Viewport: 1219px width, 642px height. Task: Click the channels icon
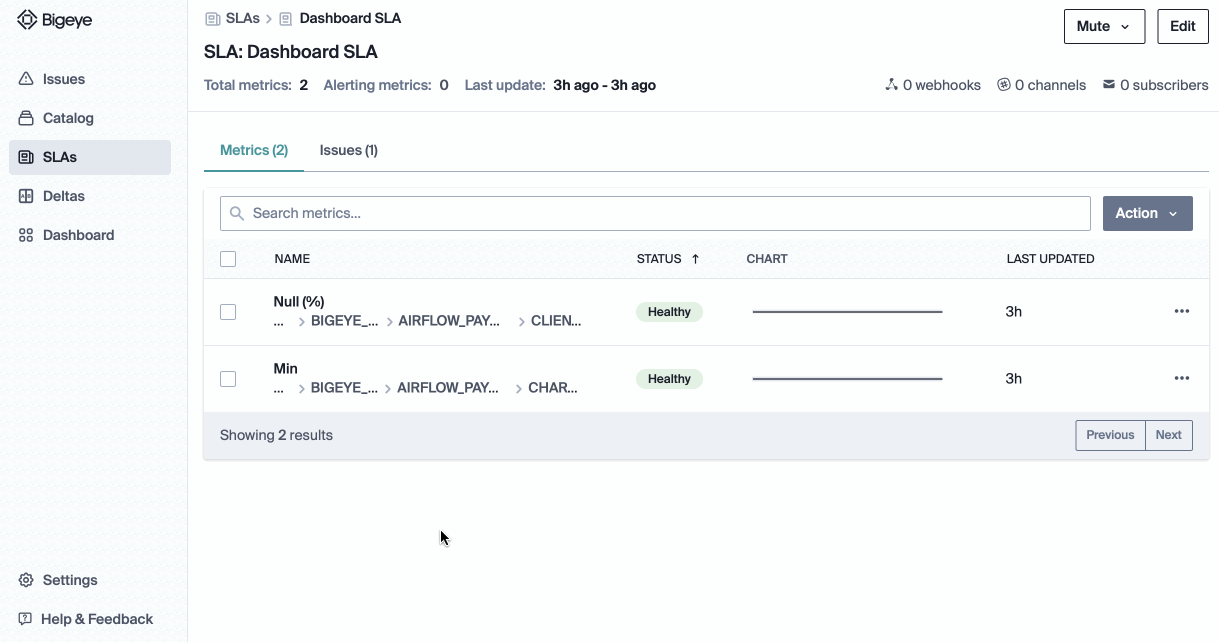coord(1004,85)
